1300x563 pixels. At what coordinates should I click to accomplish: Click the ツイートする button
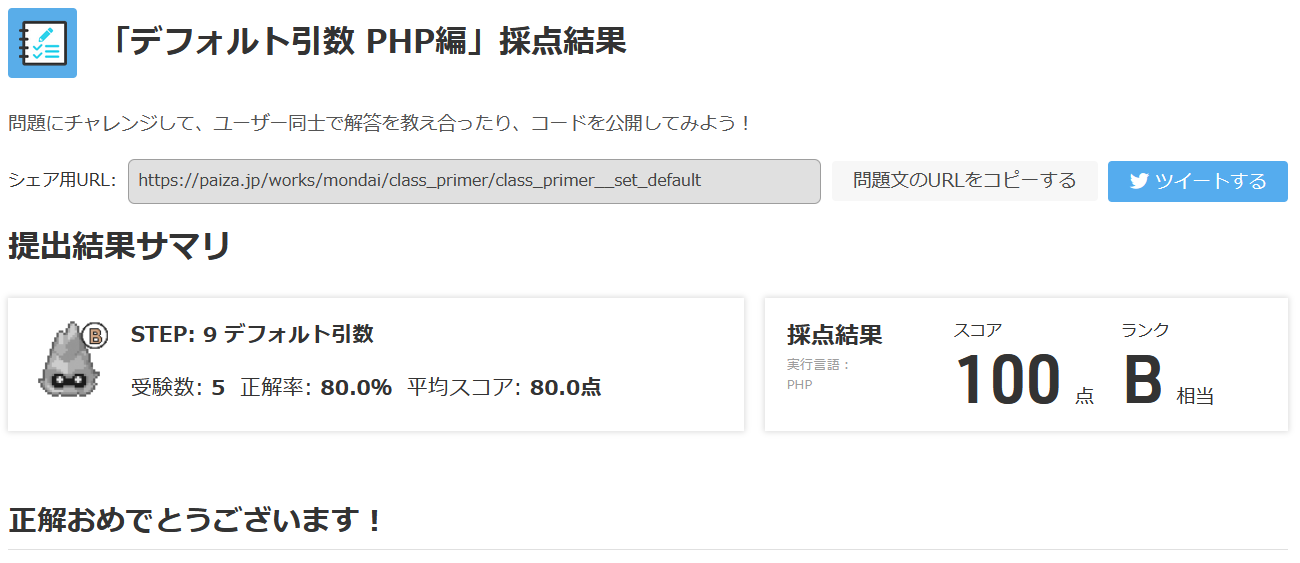pos(1198,181)
